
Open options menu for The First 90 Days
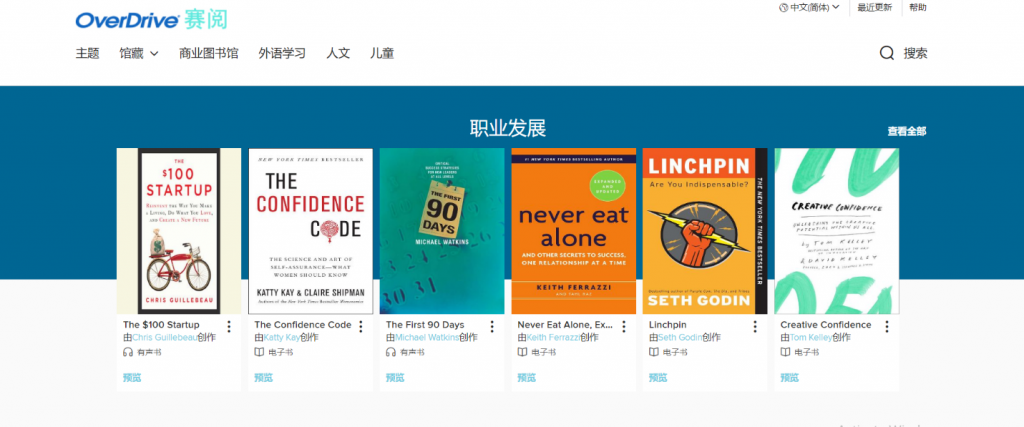492,326
